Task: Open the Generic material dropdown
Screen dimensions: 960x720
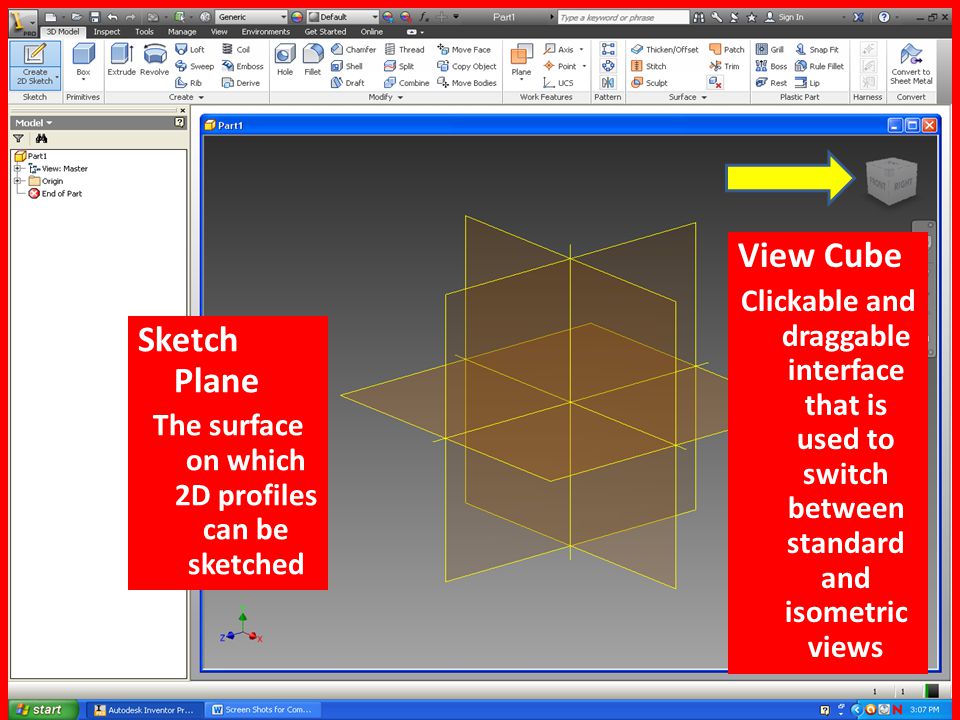Action: [252, 17]
